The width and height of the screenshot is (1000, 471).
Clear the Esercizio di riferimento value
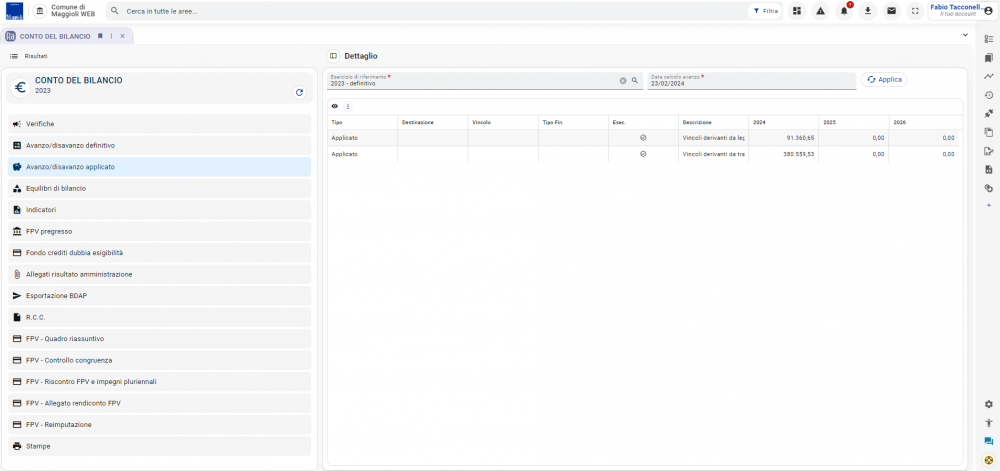(x=623, y=81)
